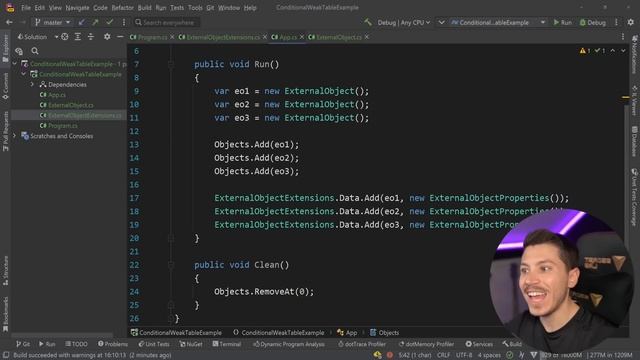Open the master branch dropdown

(53, 22)
